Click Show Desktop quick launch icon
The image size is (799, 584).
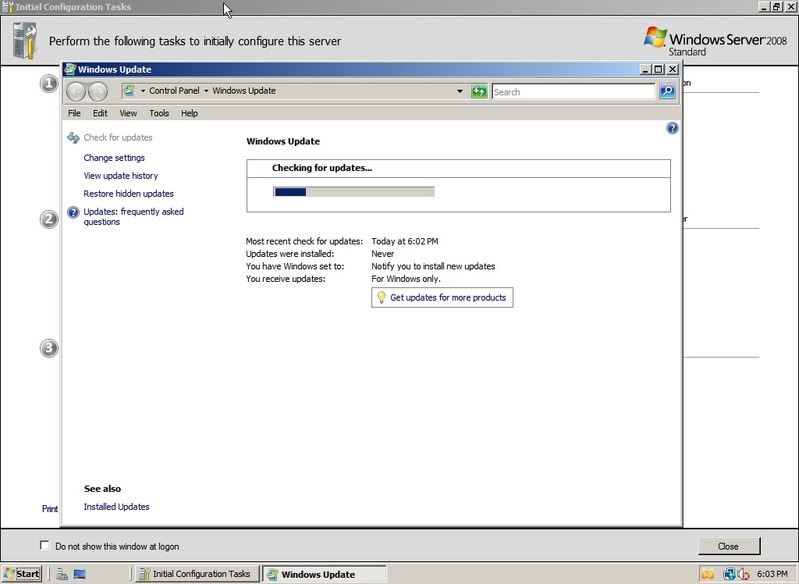[79, 574]
